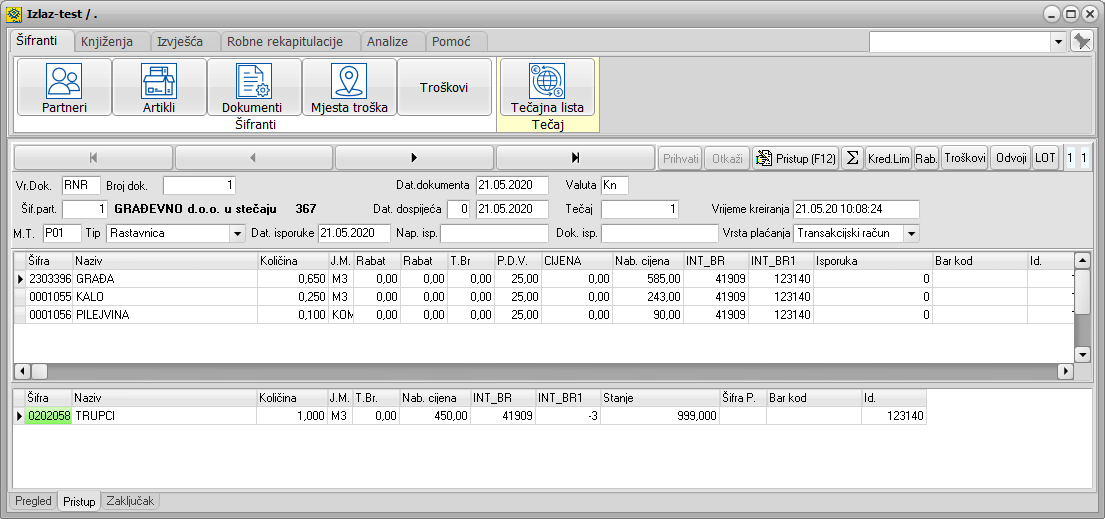Click the Valuta field
Screen dimensions: 1105x519
tap(615, 185)
